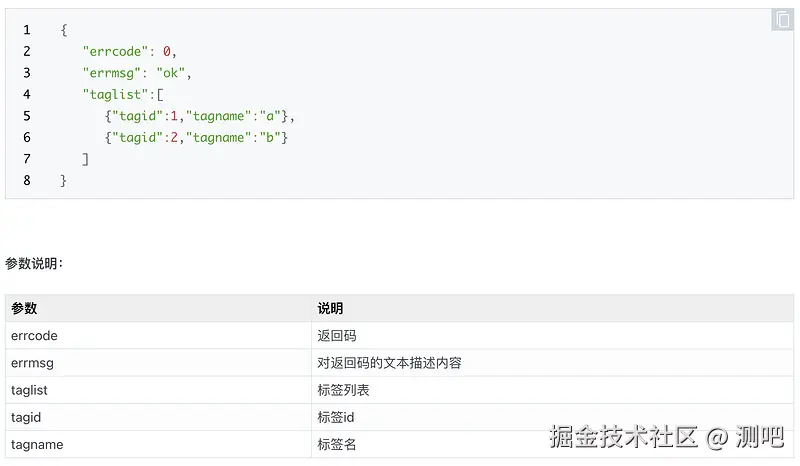The height and width of the screenshot is (466, 800).
Task: Click the 掘金技术社区 watermark text
Action: pyautogui.click(x=623, y=437)
